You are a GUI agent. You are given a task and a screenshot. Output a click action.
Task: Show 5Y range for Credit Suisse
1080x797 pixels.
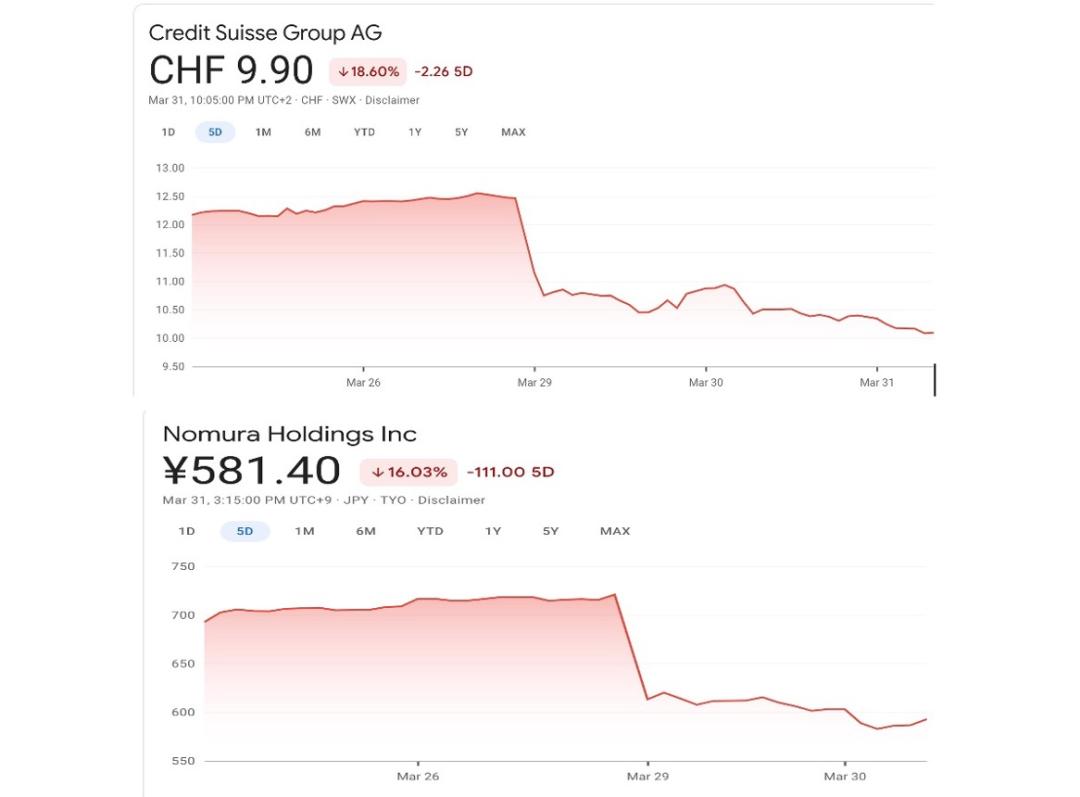coord(461,132)
